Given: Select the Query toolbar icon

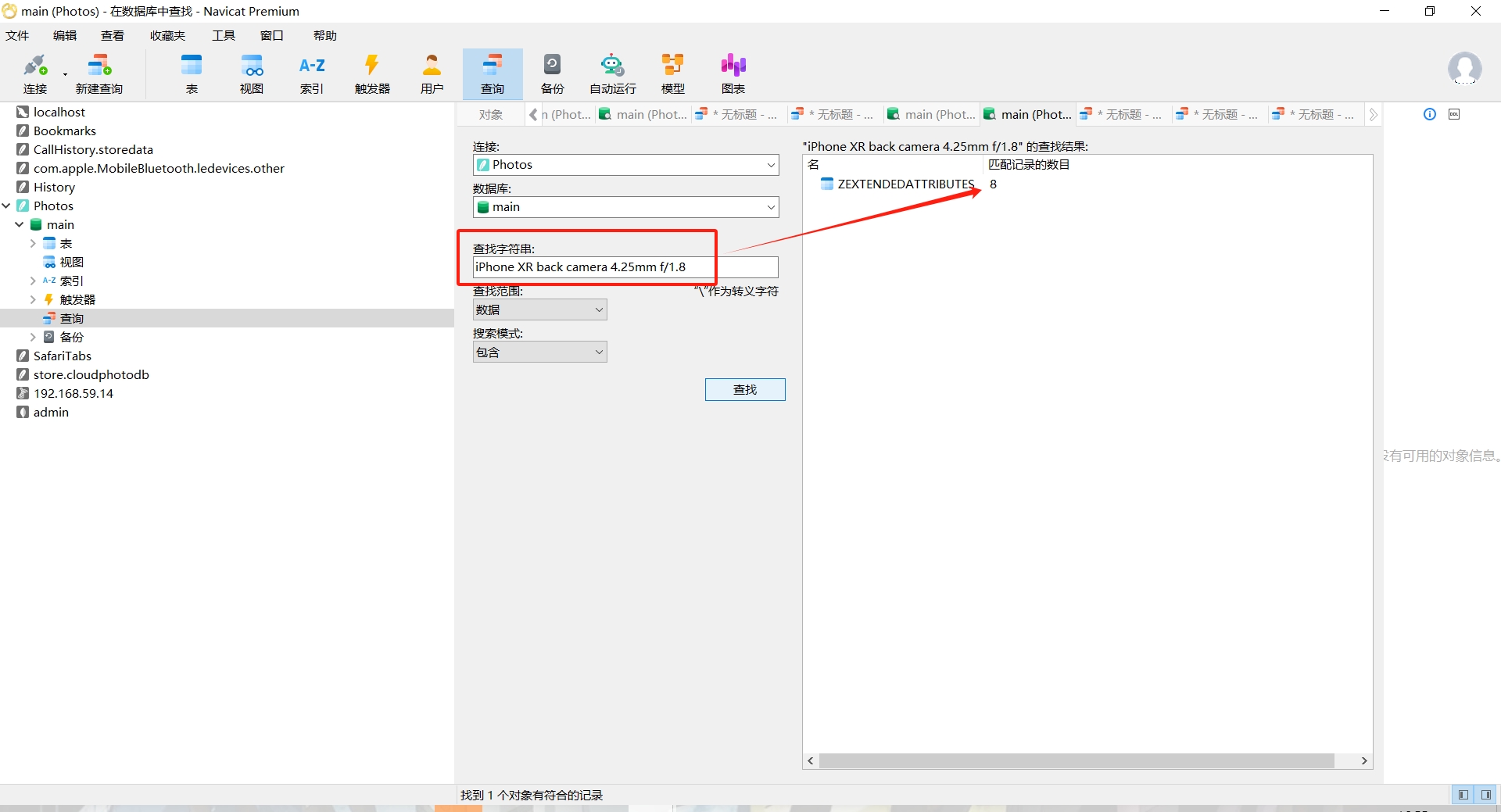Looking at the screenshot, I should pos(493,74).
